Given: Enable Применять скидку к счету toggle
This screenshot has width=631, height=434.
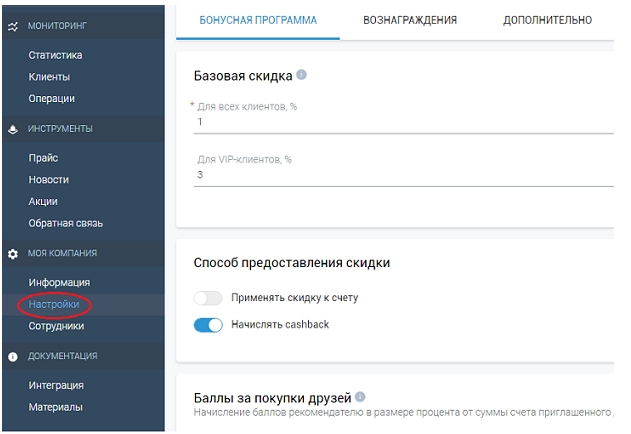Looking at the screenshot, I should pyautogui.click(x=208, y=298).
